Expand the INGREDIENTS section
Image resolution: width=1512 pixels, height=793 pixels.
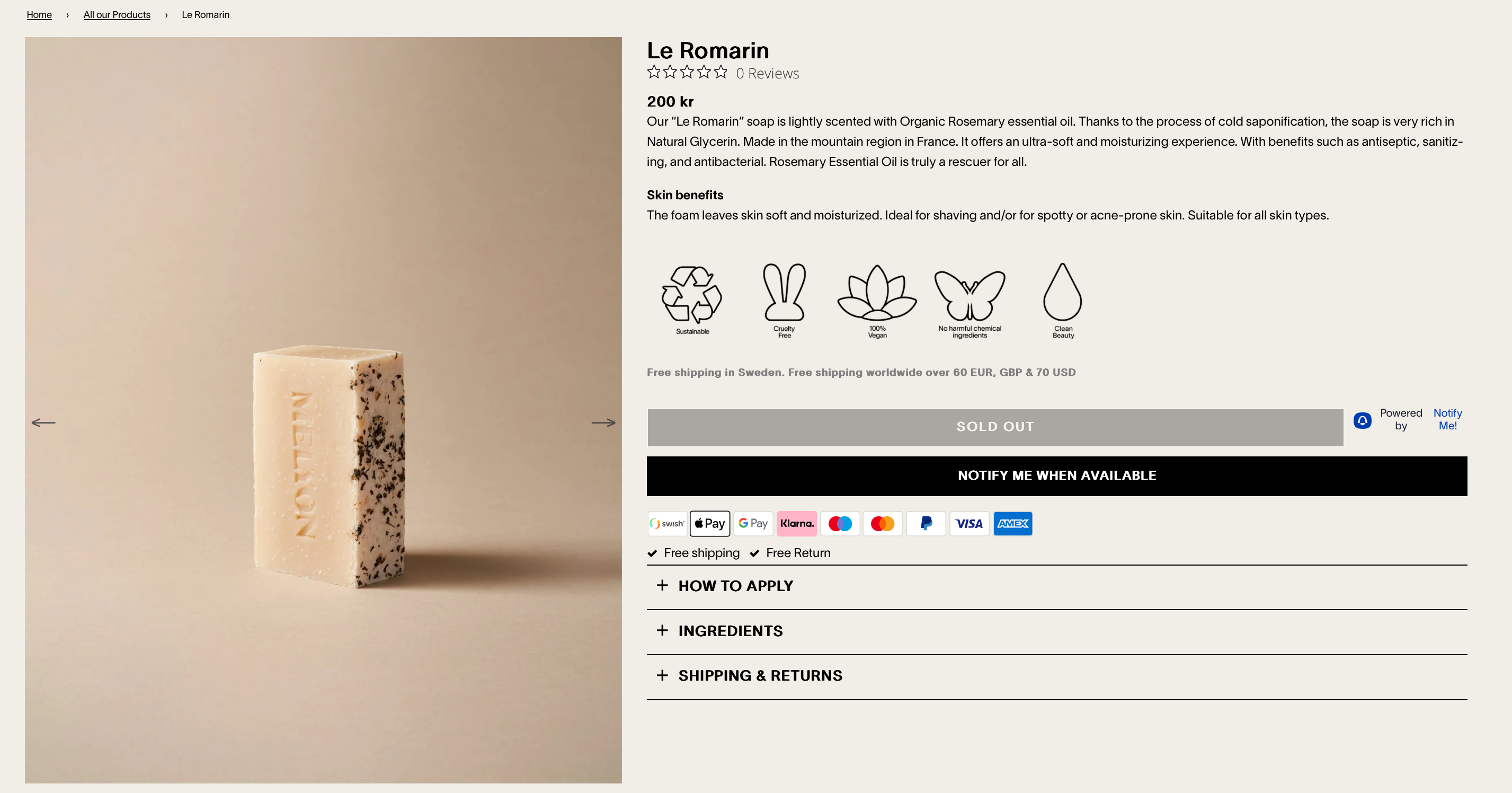point(730,631)
